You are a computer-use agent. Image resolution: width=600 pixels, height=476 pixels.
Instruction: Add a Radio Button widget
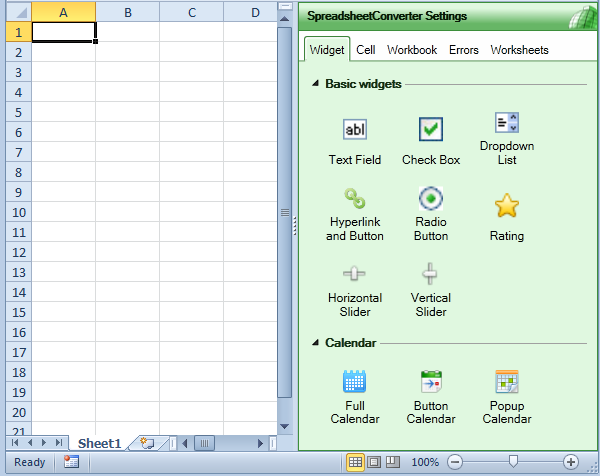[x=431, y=215]
